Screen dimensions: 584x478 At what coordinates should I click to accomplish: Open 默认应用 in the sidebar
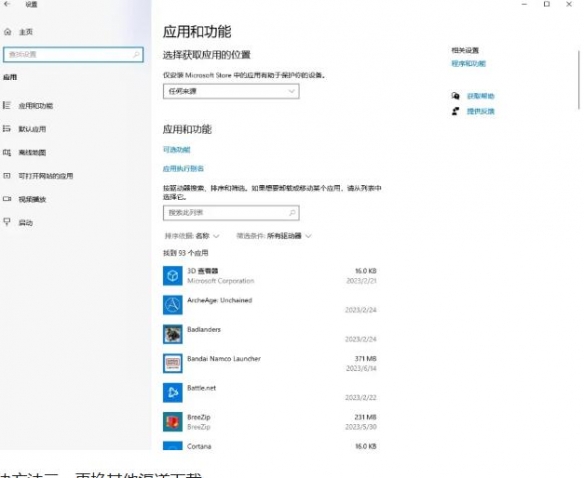click(x=32, y=129)
